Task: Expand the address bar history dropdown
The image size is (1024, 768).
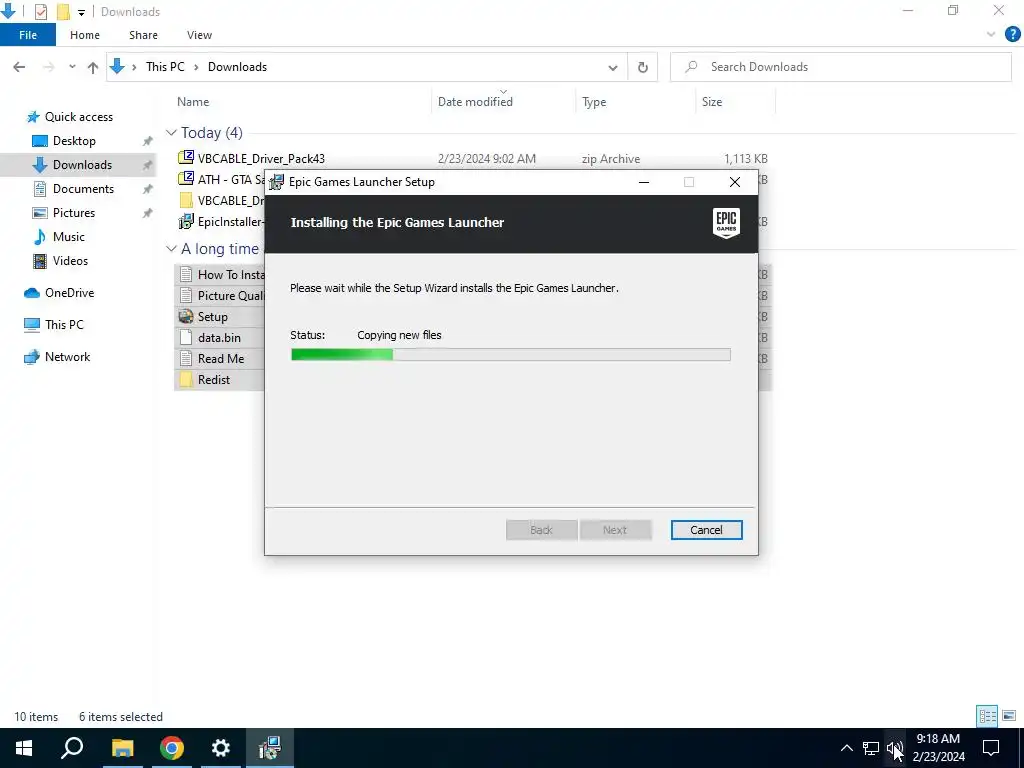Action: 613,67
